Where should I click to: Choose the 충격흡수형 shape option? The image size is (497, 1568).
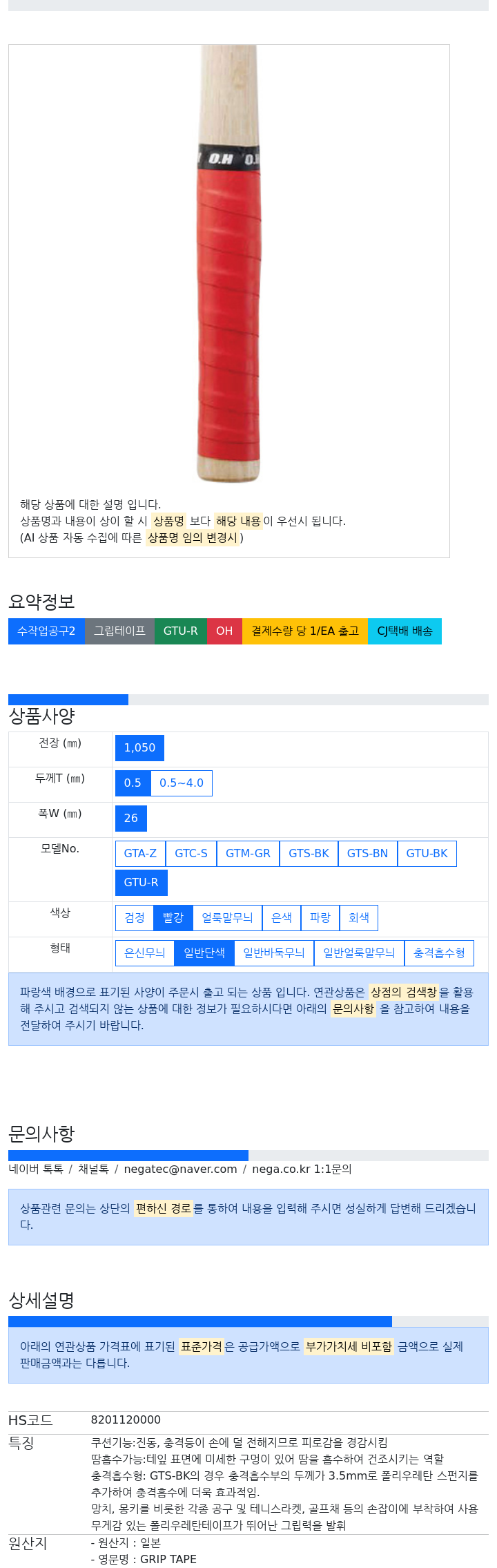point(439,953)
